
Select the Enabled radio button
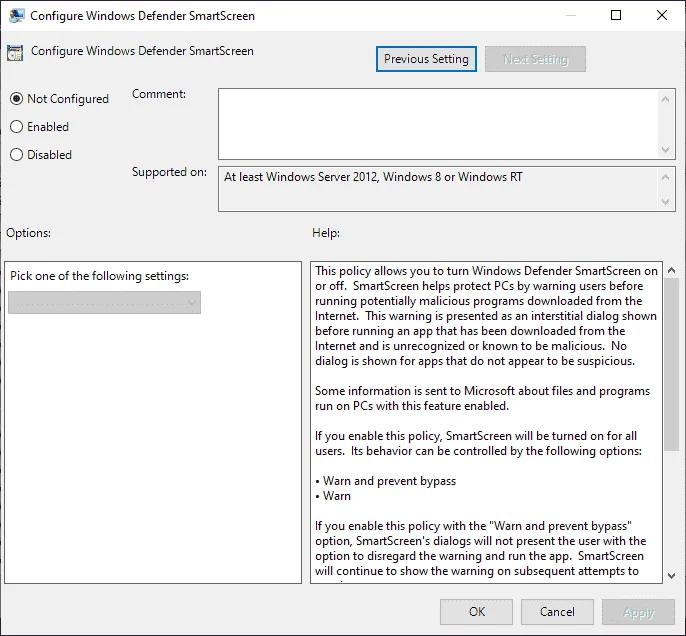tap(16, 127)
